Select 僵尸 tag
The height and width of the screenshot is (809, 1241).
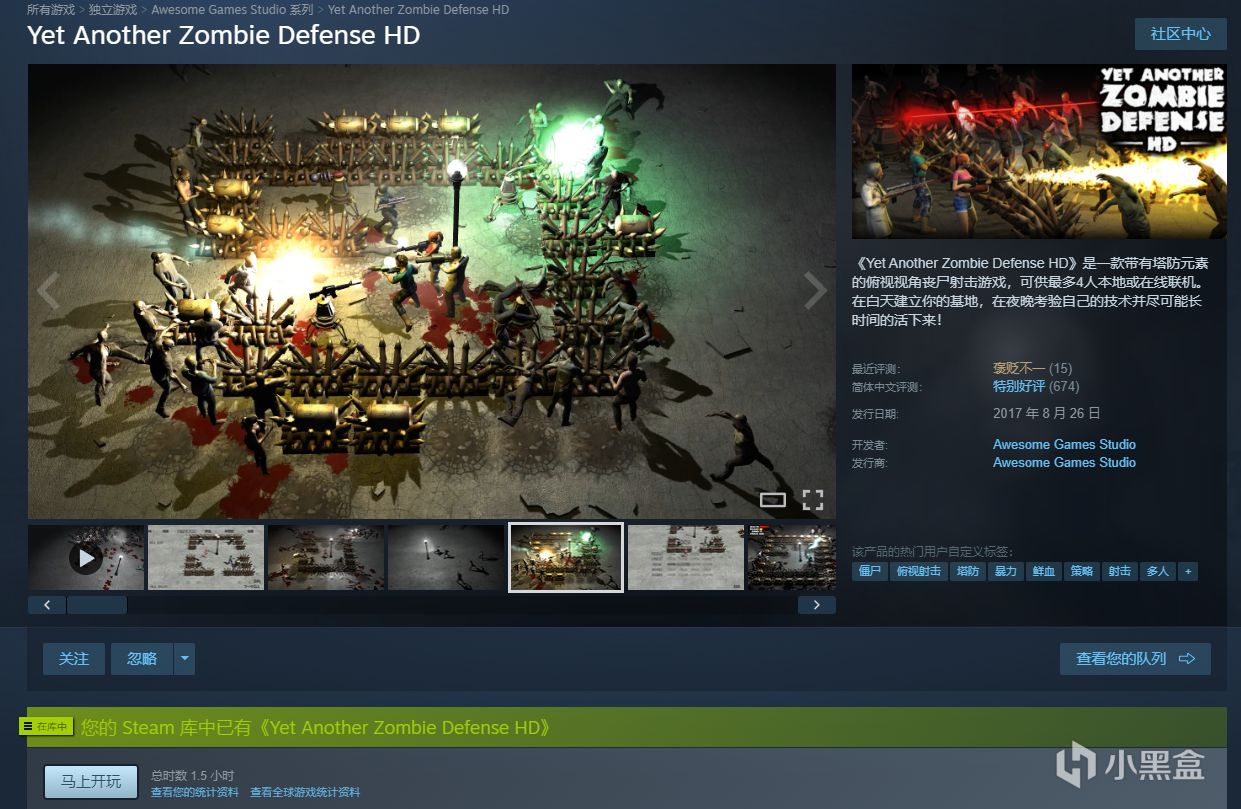pyautogui.click(x=870, y=571)
